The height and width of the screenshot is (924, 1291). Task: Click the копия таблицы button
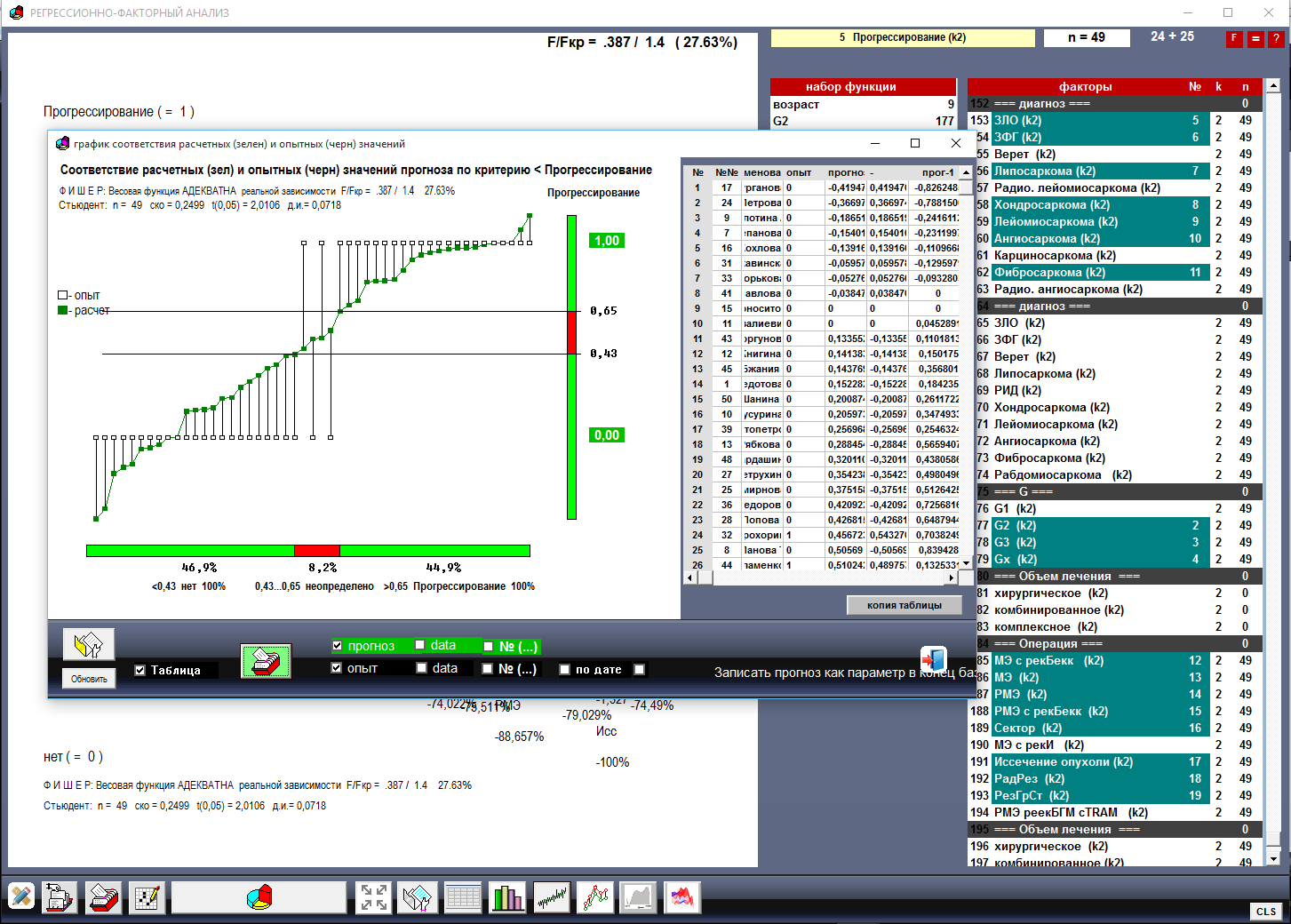click(904, 605)
